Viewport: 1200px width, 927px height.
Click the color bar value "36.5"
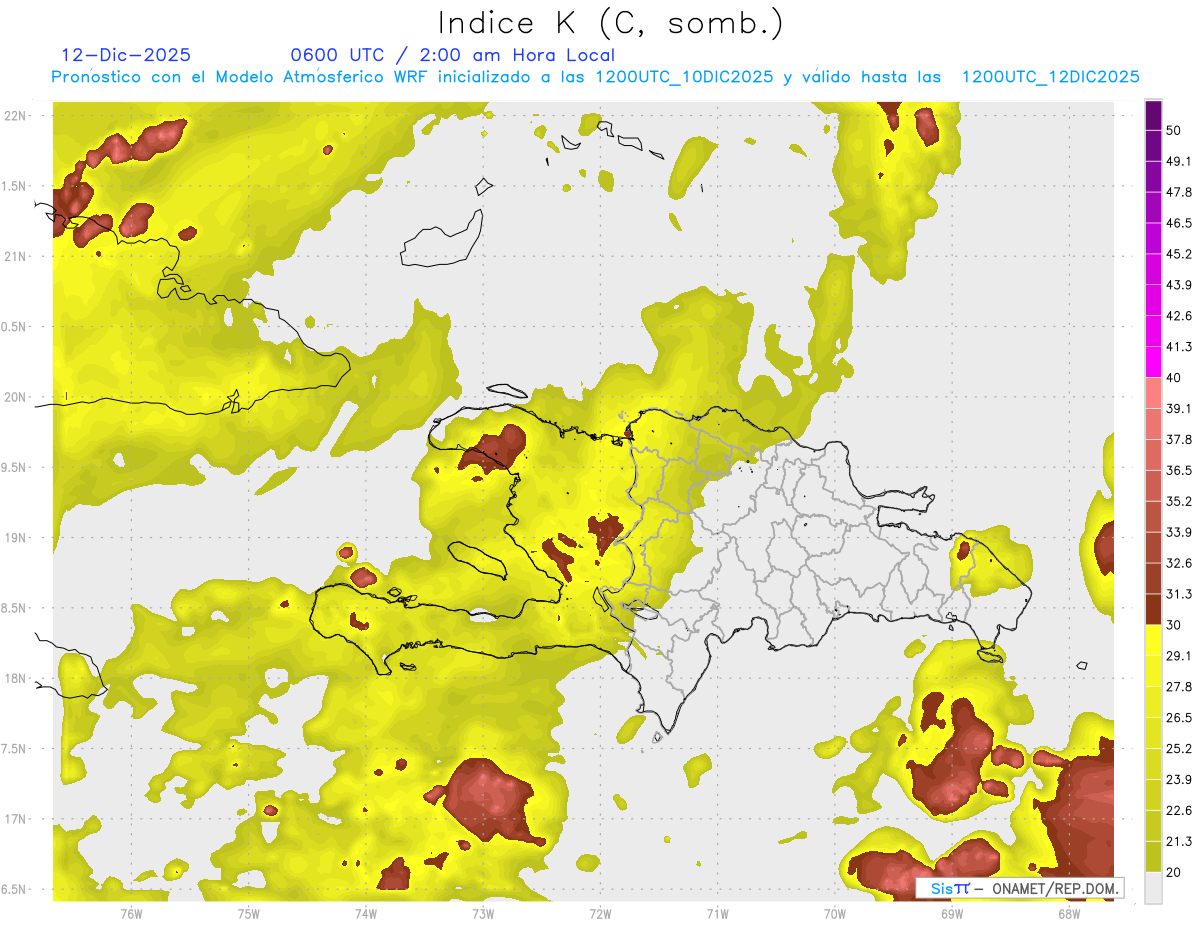coord(1179,470)
